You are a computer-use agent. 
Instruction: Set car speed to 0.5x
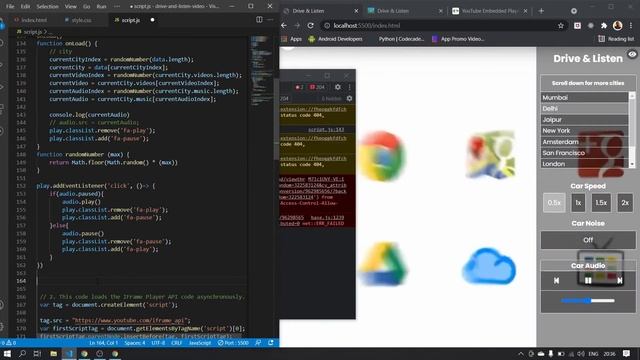(554, 203)
